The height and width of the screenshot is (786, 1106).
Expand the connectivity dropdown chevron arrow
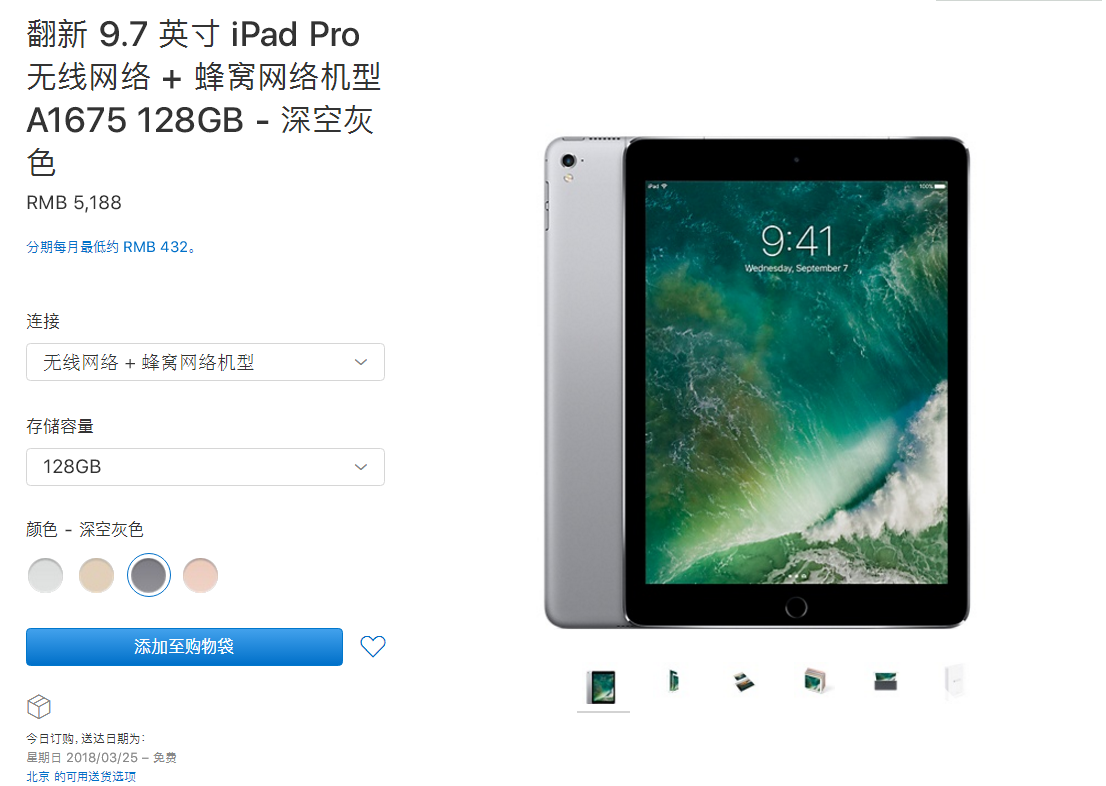[361, 362]
